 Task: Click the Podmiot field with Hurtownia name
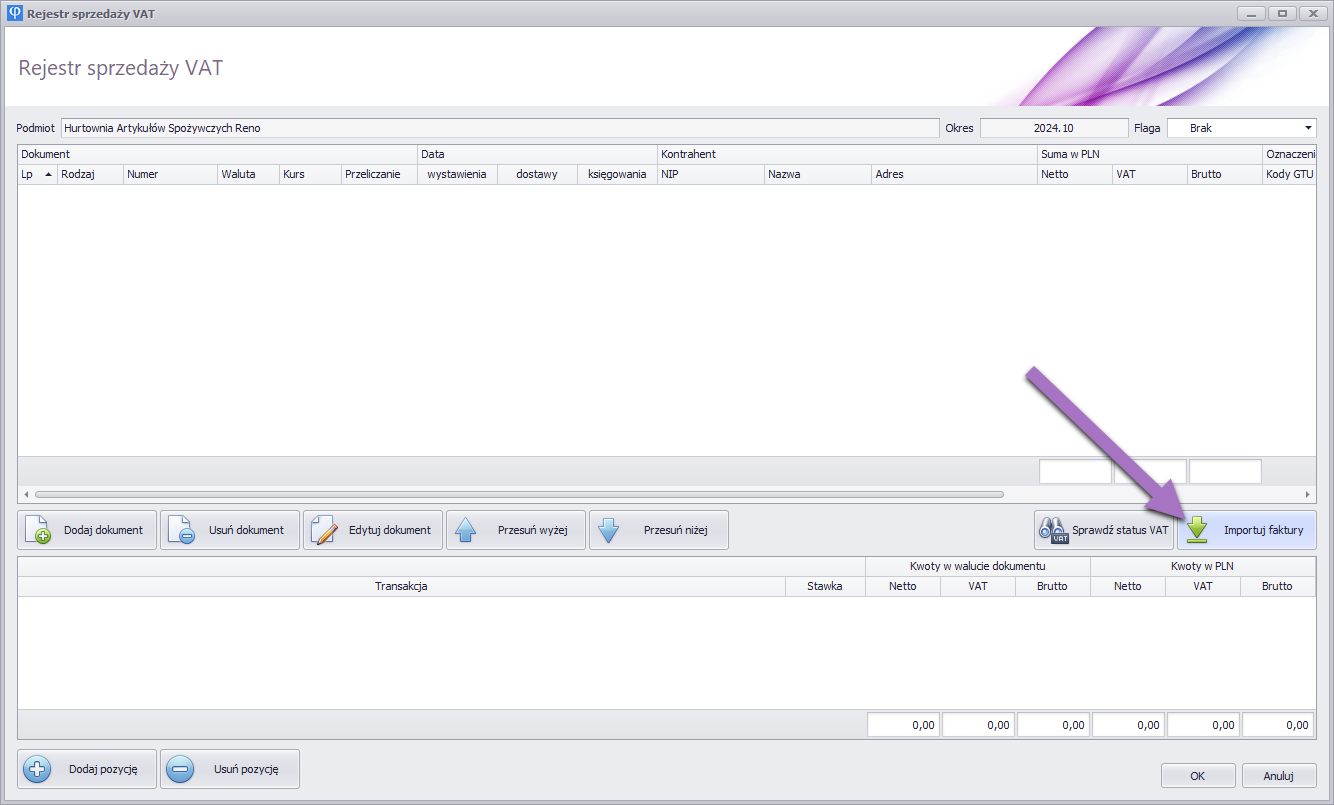pyautogui.click(x=500, y=128)
